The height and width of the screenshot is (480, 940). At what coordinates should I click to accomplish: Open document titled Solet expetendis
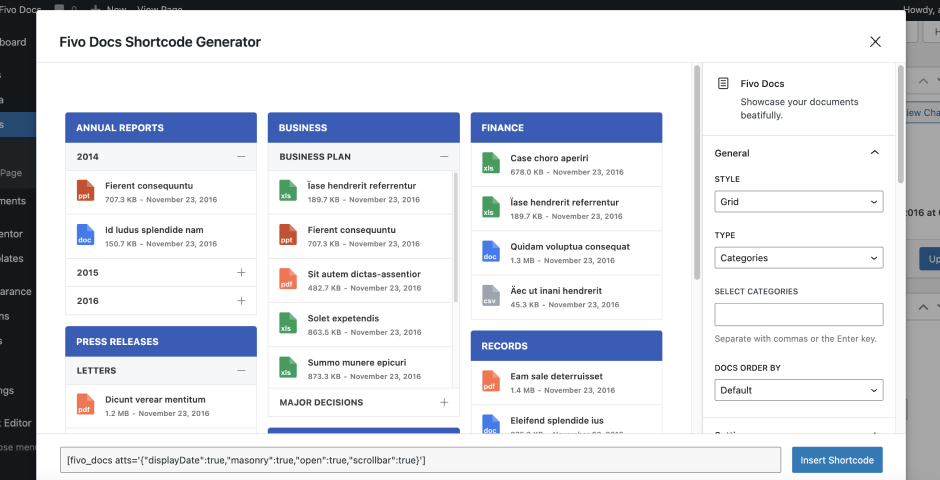coord(343,319)
